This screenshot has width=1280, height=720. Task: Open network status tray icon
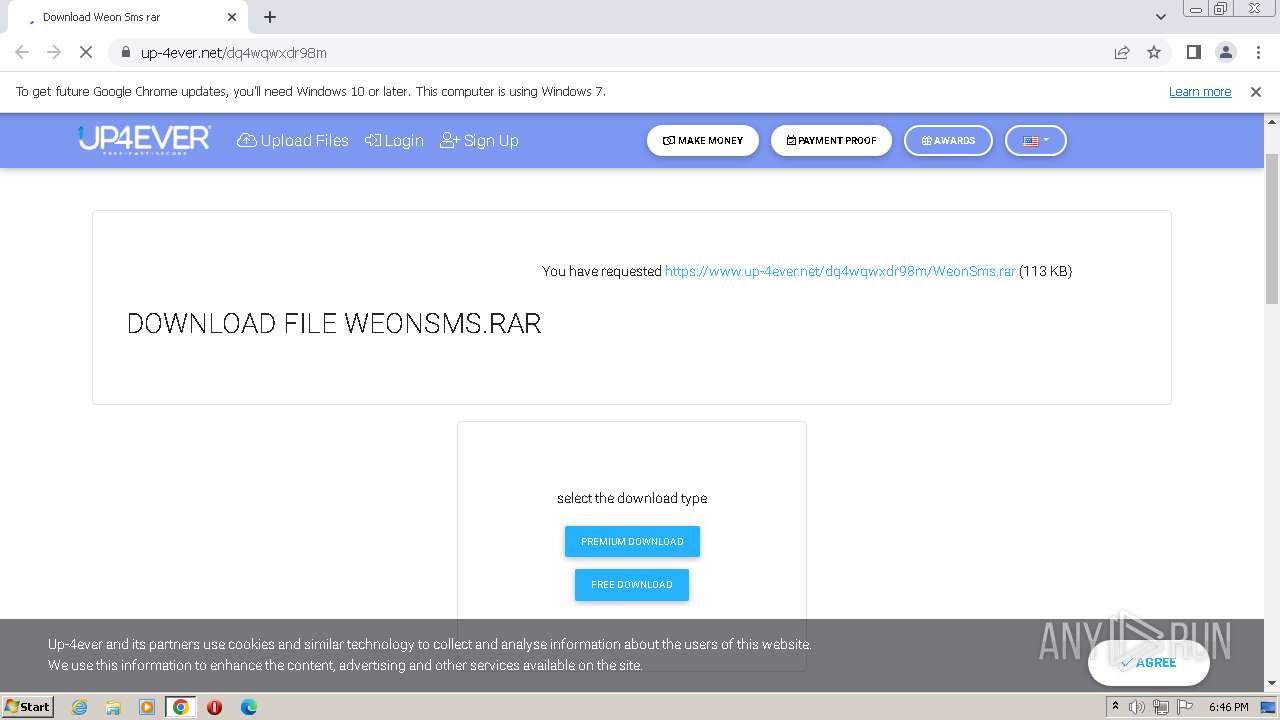(1161, 707)
